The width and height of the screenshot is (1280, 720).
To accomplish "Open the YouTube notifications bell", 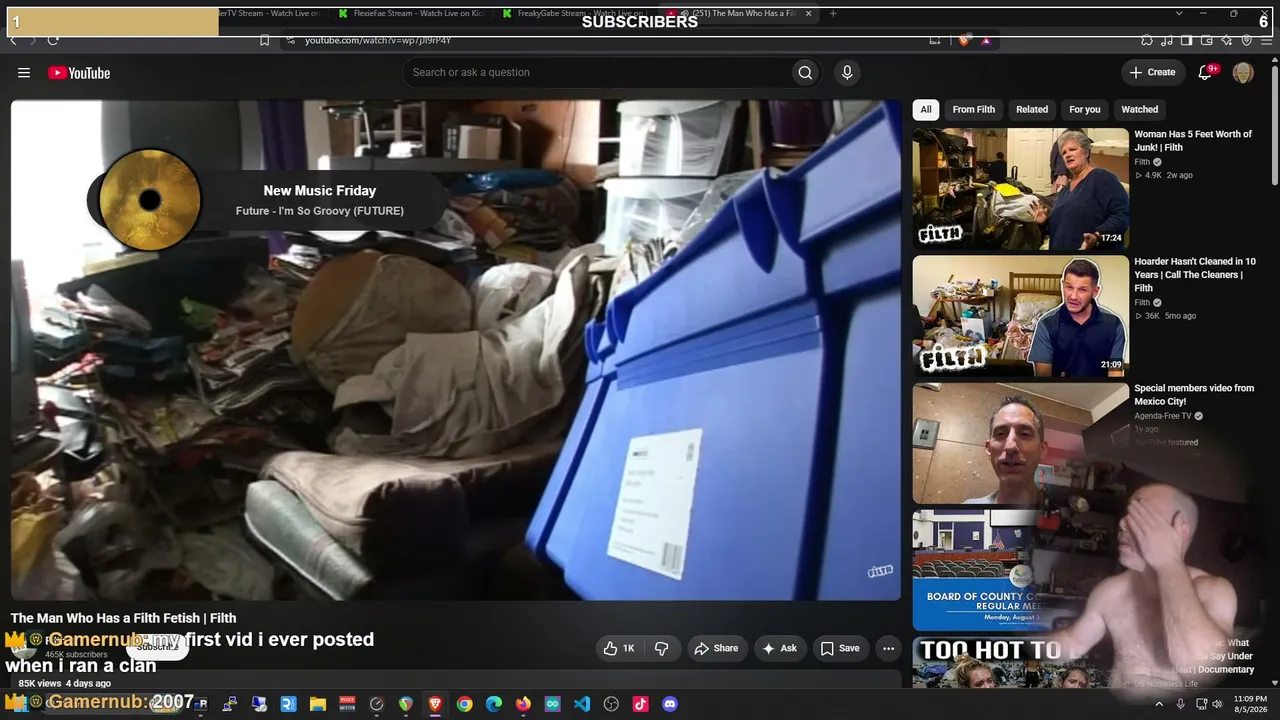I will 1205,72.
